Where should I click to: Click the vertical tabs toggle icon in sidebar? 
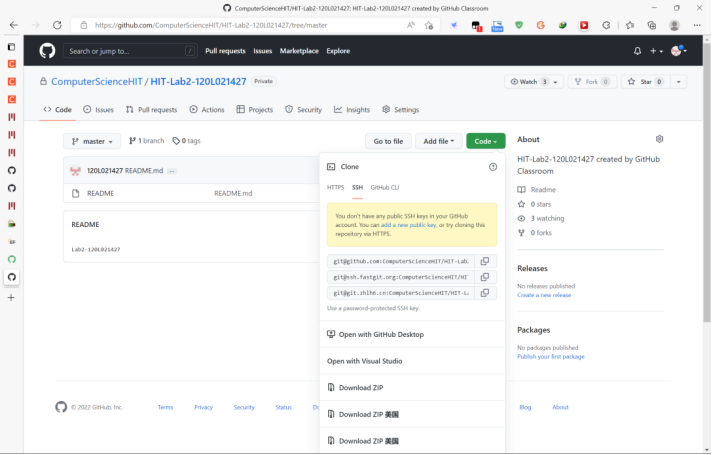12,47
